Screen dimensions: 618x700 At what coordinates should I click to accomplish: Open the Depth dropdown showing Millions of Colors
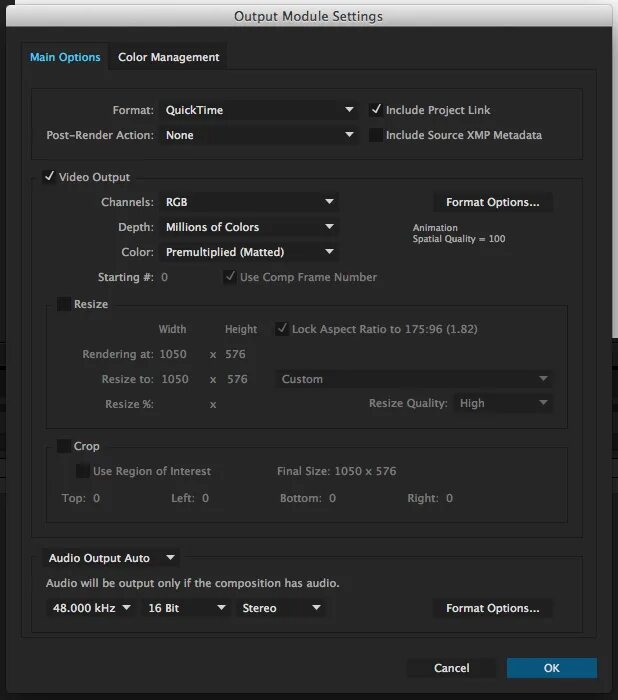[249, 227]
